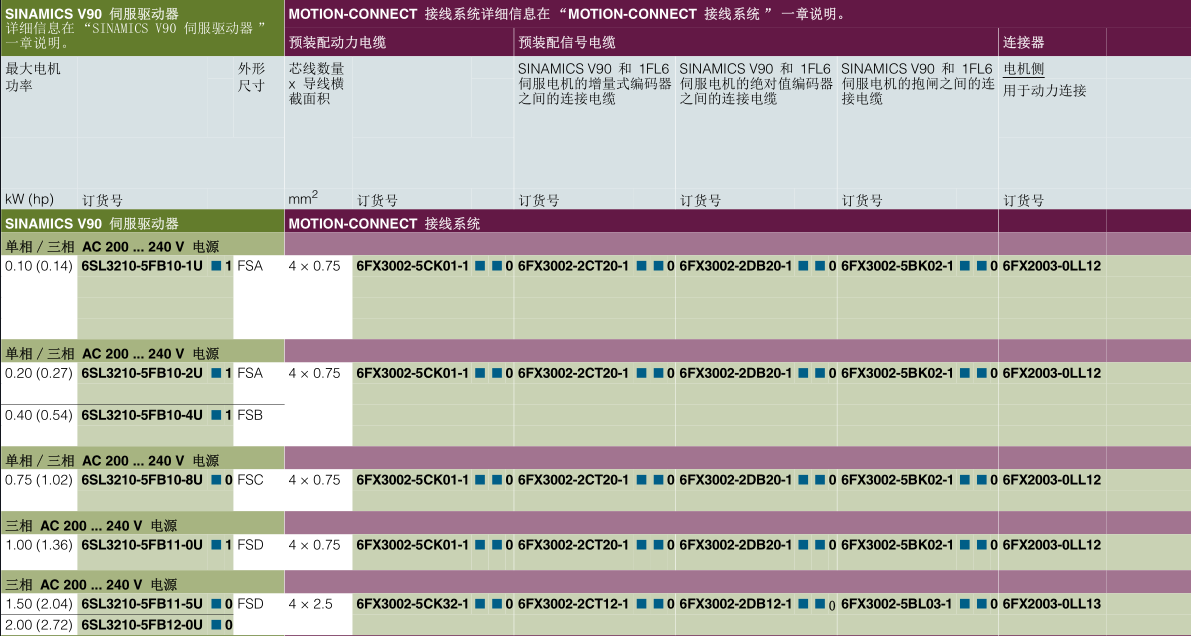Click the FSB frame size cell
Image resolution: width=1191 pixels, height=636 pixels.
pyautogui.click(x=250, y=415)
